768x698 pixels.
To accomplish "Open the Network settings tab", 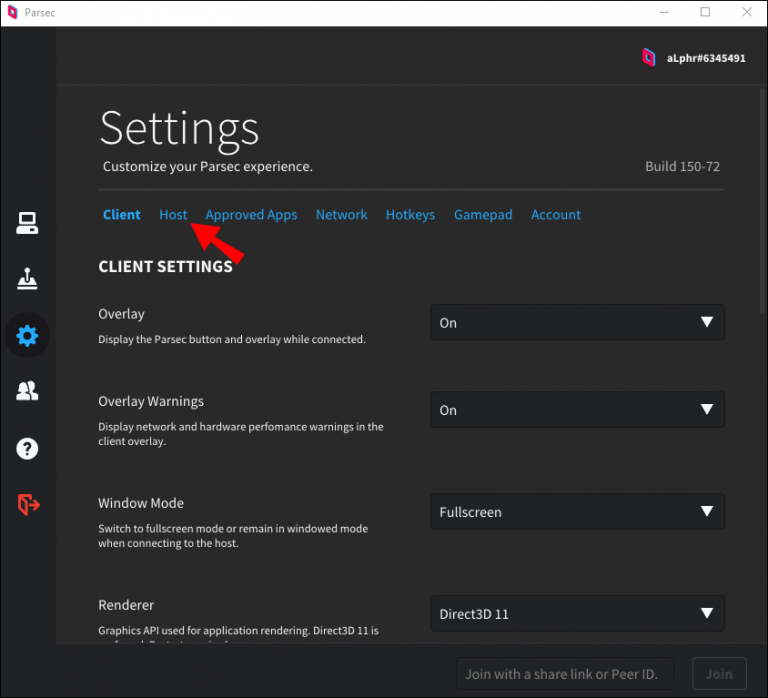I will 341,215.
